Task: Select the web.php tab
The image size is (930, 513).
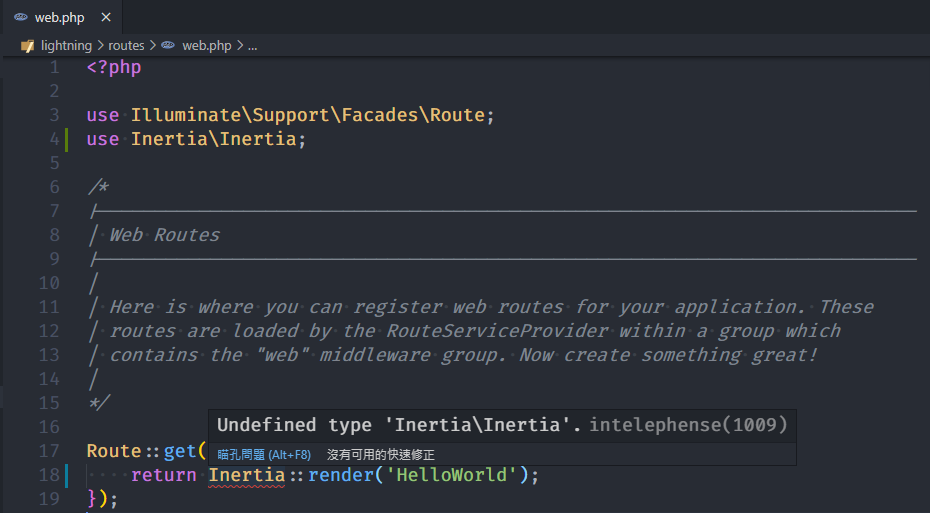Action: (x=59, y=18)
